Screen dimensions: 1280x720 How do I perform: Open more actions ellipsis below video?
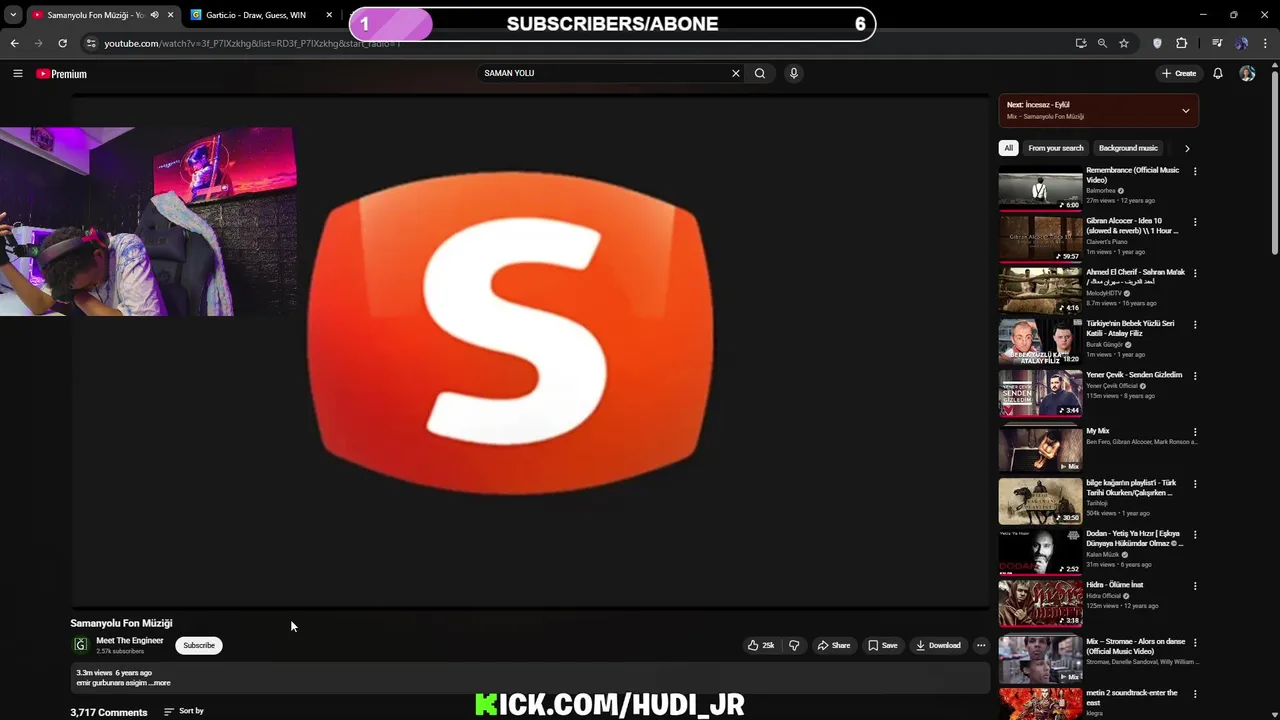tap(981, 645)
